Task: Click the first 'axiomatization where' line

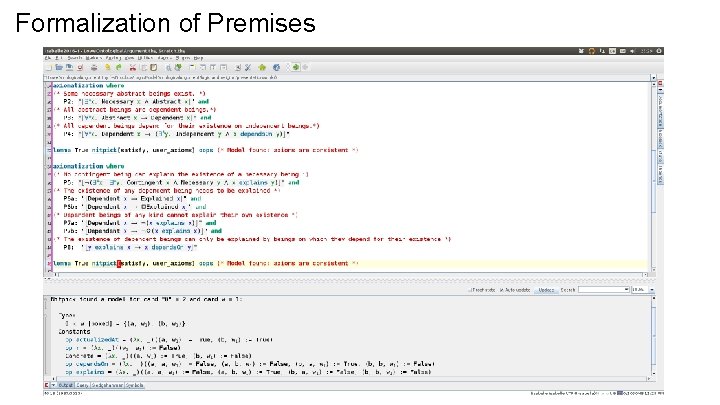Action: pos(89,85)
